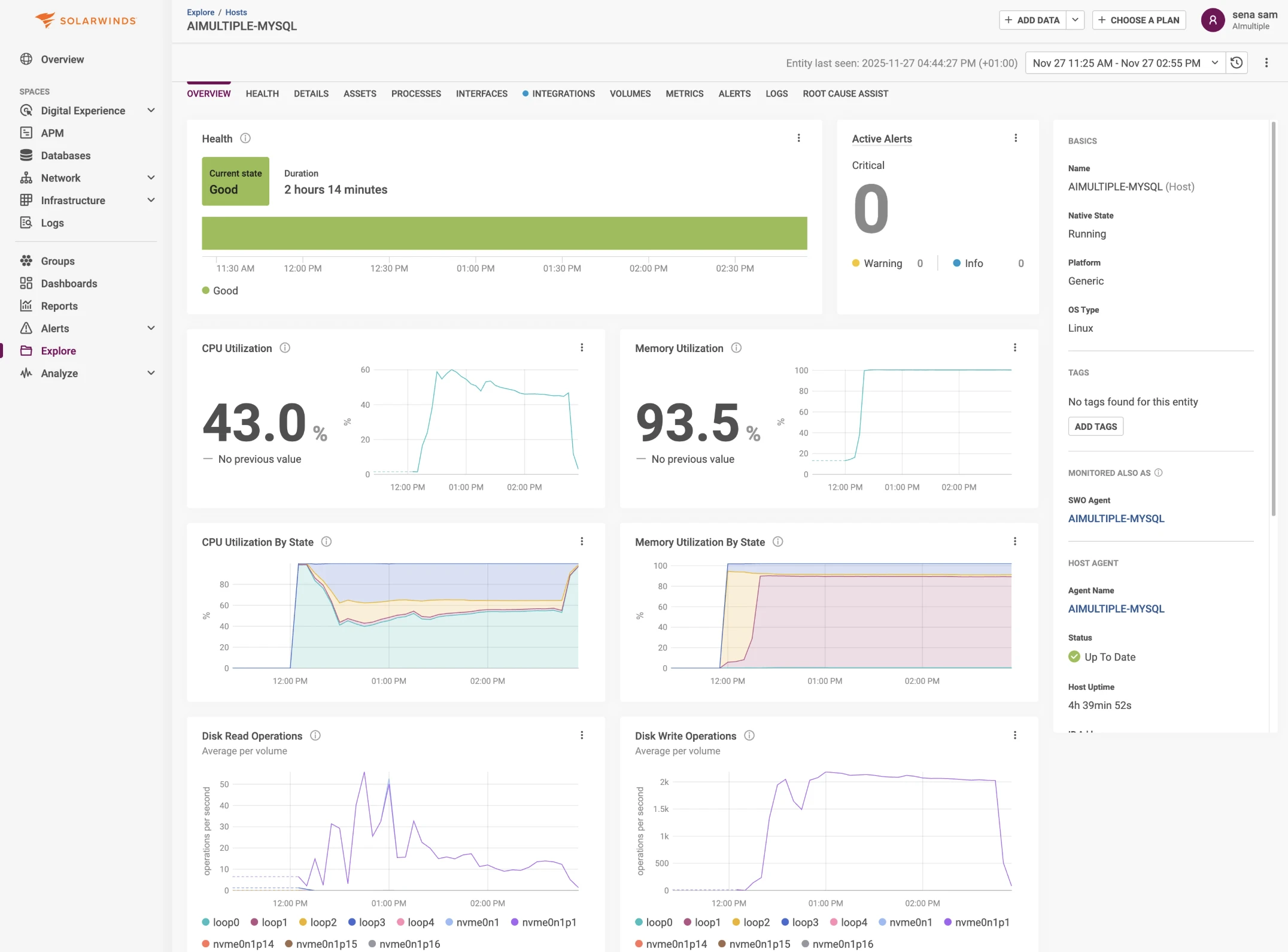Expand Alerts sidebar chevron
This screenshot has width=1288, height=952.
pos(151,328)
